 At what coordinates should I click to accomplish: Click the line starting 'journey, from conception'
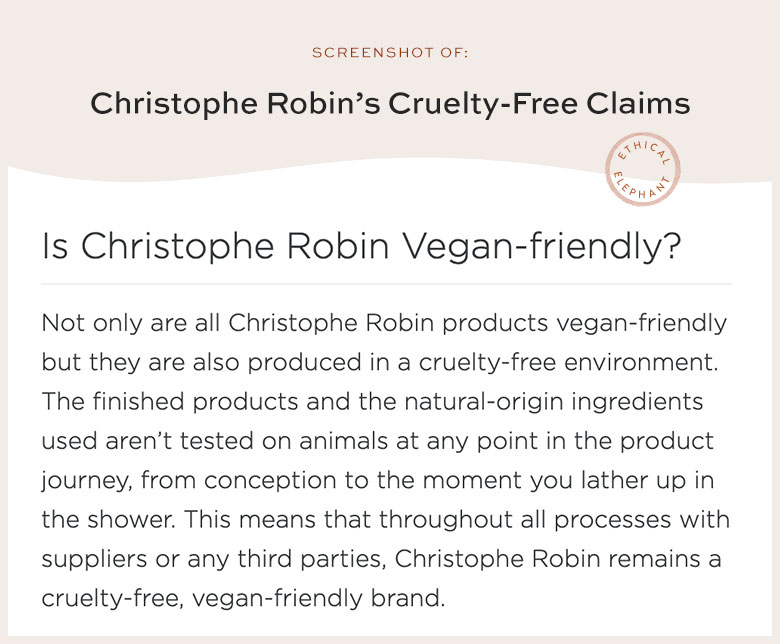[x=378, y=481]
